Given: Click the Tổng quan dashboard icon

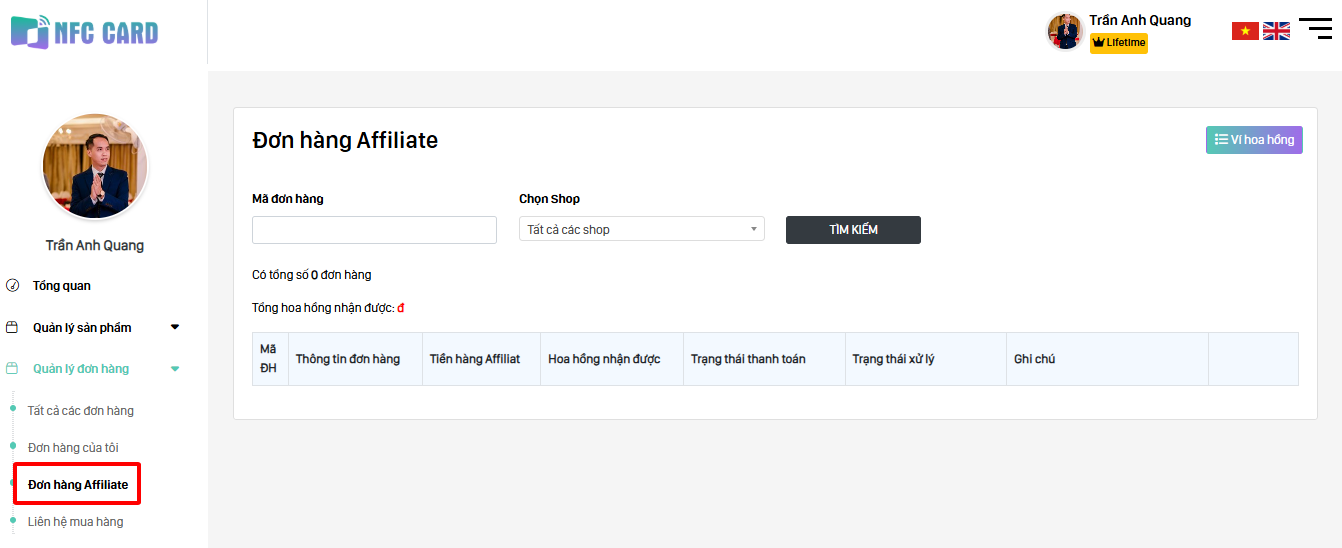Looking at the screenshot, I should coord(12,286).
